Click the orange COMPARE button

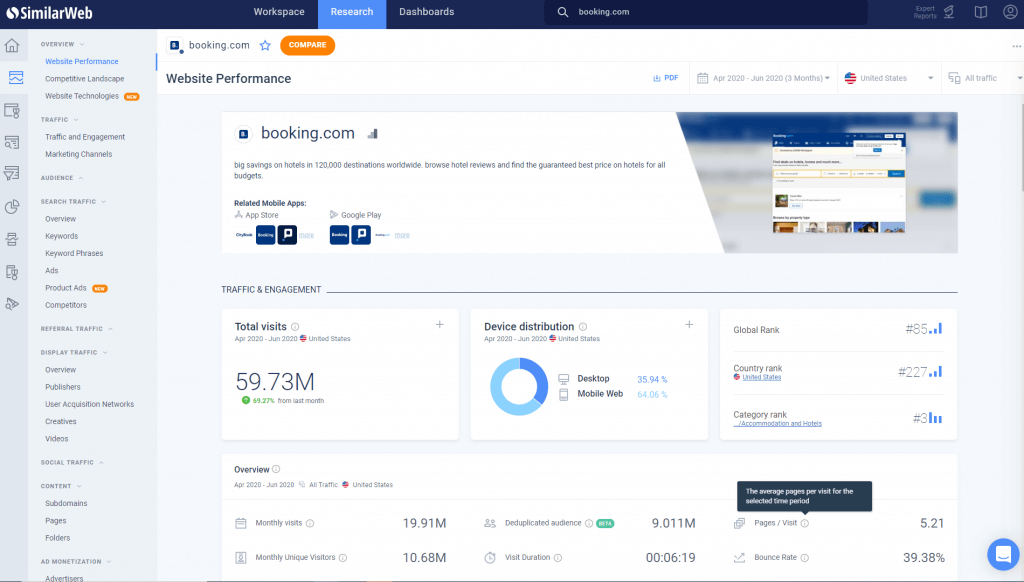click(307, 45)
